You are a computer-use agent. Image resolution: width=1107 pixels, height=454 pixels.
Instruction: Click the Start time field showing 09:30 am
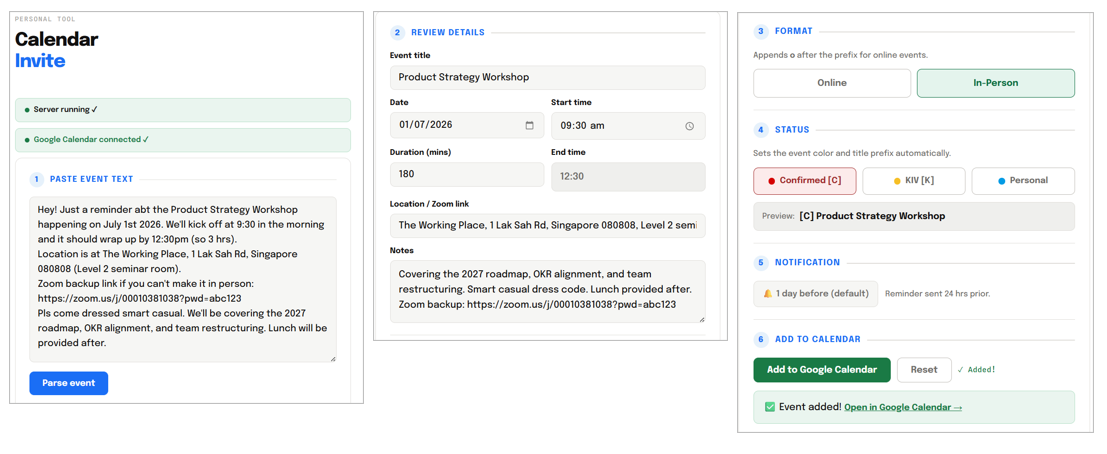tap(628, 126)
